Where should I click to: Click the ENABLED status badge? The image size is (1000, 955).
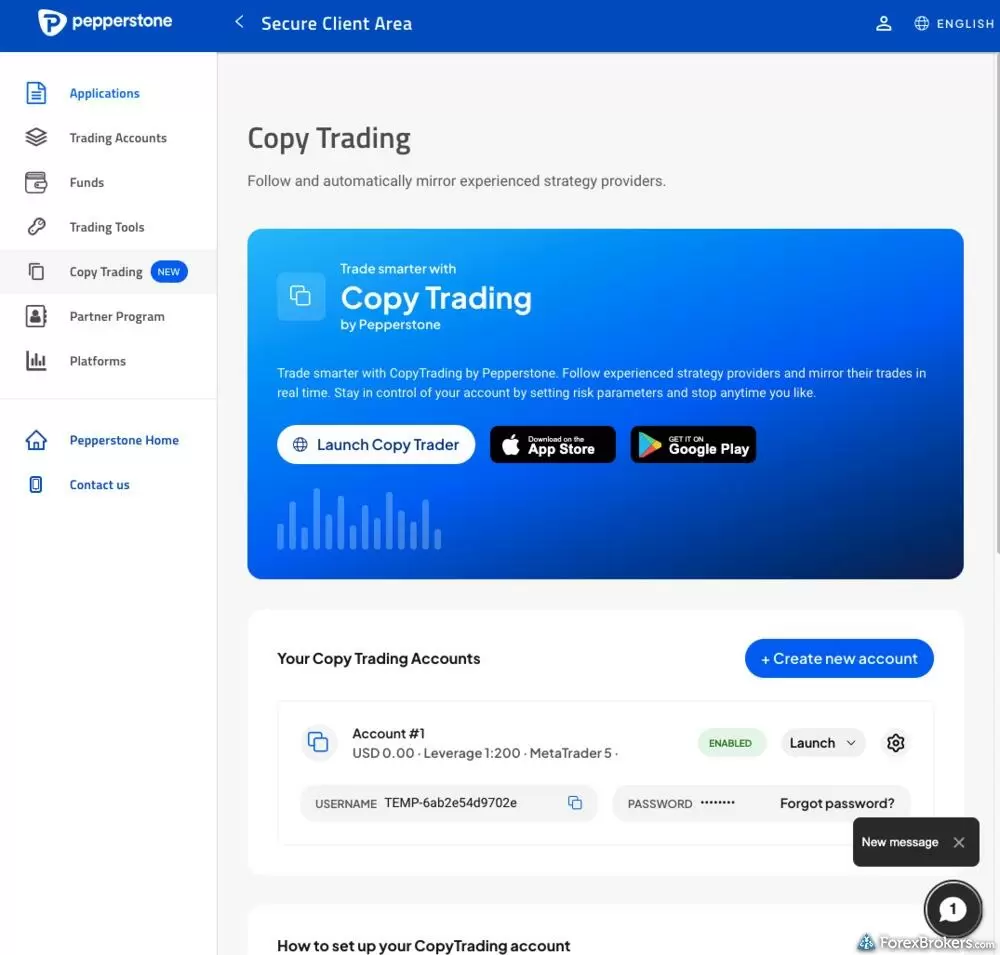click(731, 743)
